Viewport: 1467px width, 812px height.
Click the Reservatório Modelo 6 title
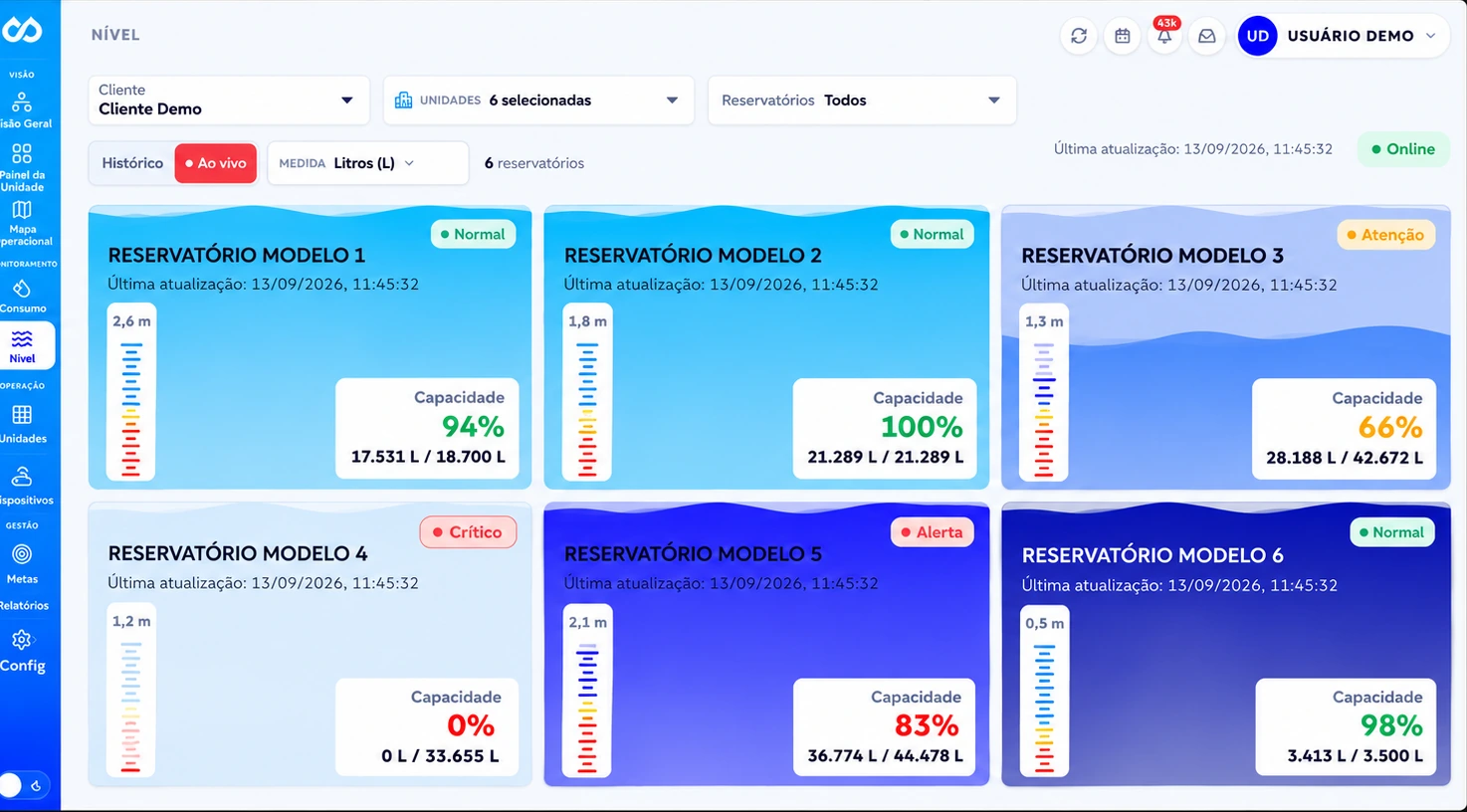point(1153,554)
